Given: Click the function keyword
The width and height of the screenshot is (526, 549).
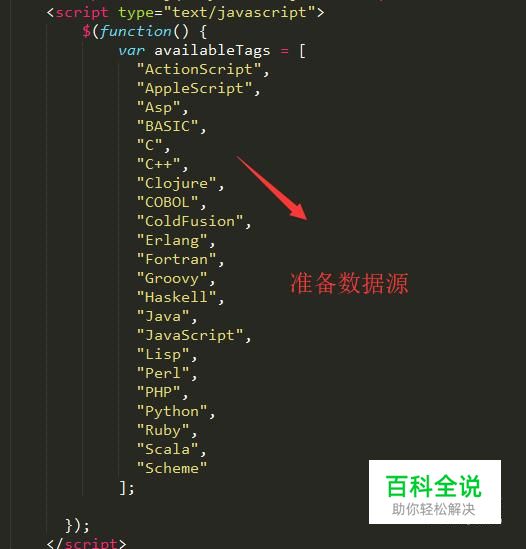Looking at the screenshot, I should pyautogui.click(x=136, y=31).
